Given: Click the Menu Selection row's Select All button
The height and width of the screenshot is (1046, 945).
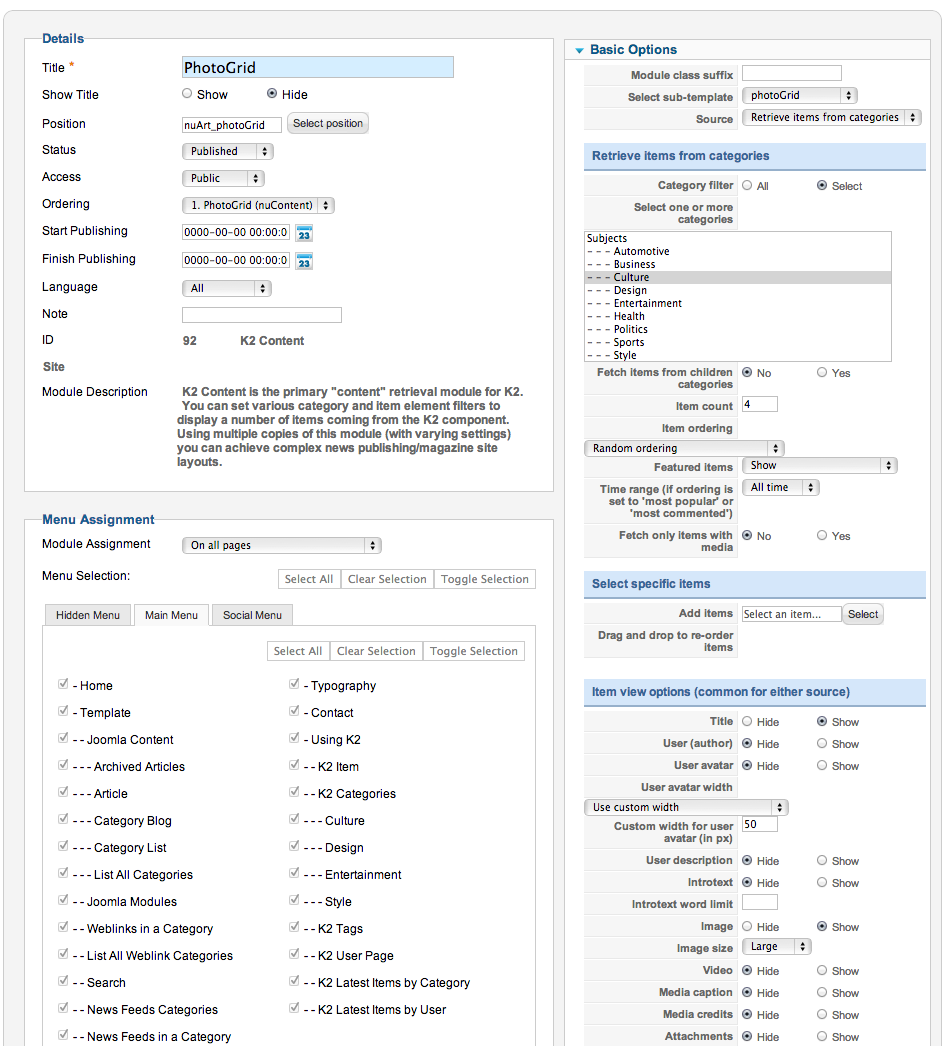Looking at the screenshot, I should point(309,579).
